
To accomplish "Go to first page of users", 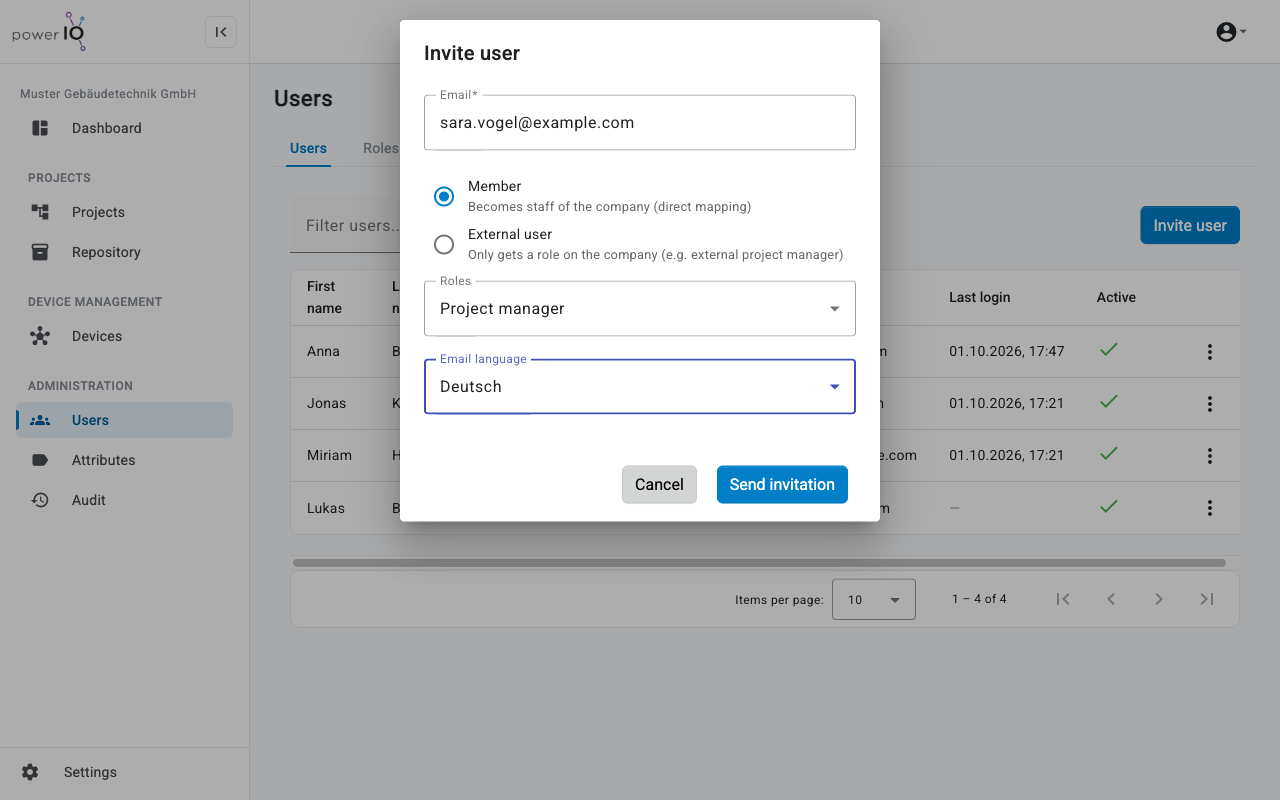I will [1063, 599].
